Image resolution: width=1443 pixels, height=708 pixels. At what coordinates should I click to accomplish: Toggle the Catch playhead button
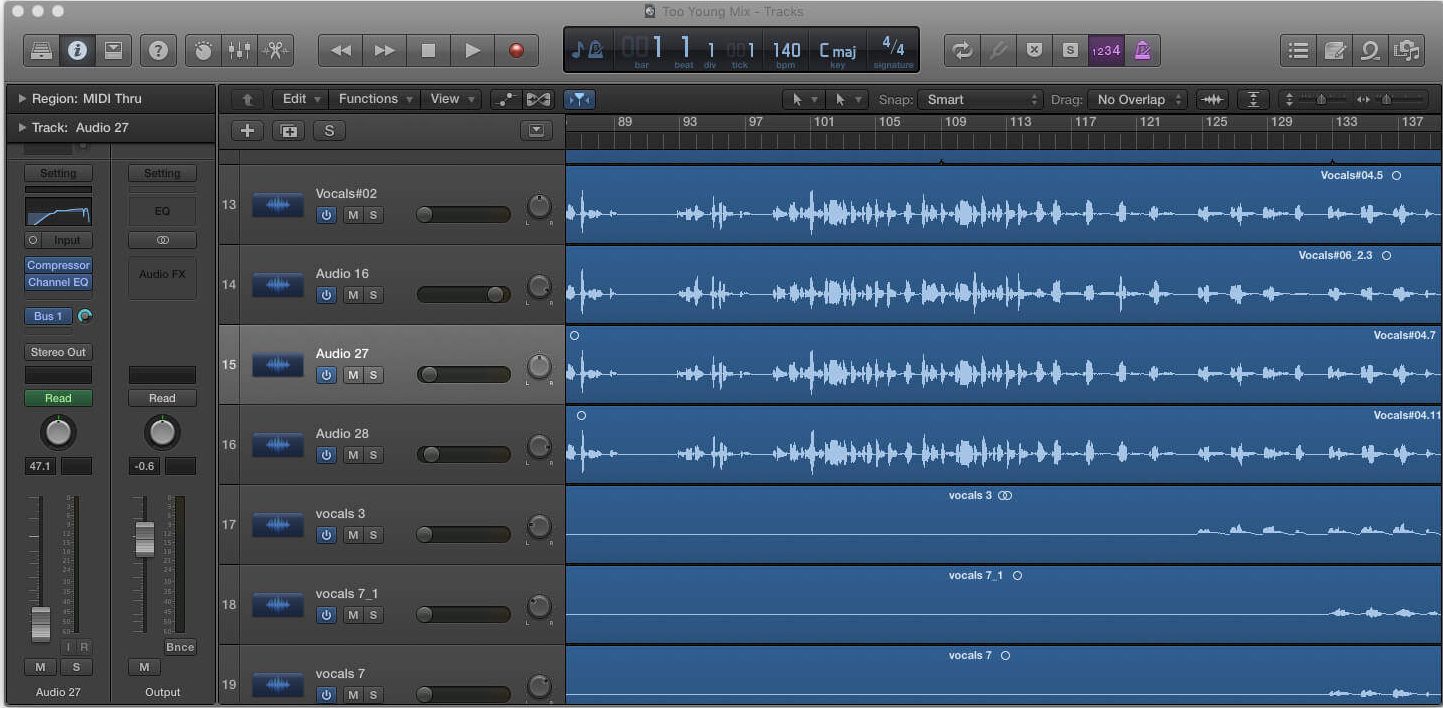(x=579, y=99)
